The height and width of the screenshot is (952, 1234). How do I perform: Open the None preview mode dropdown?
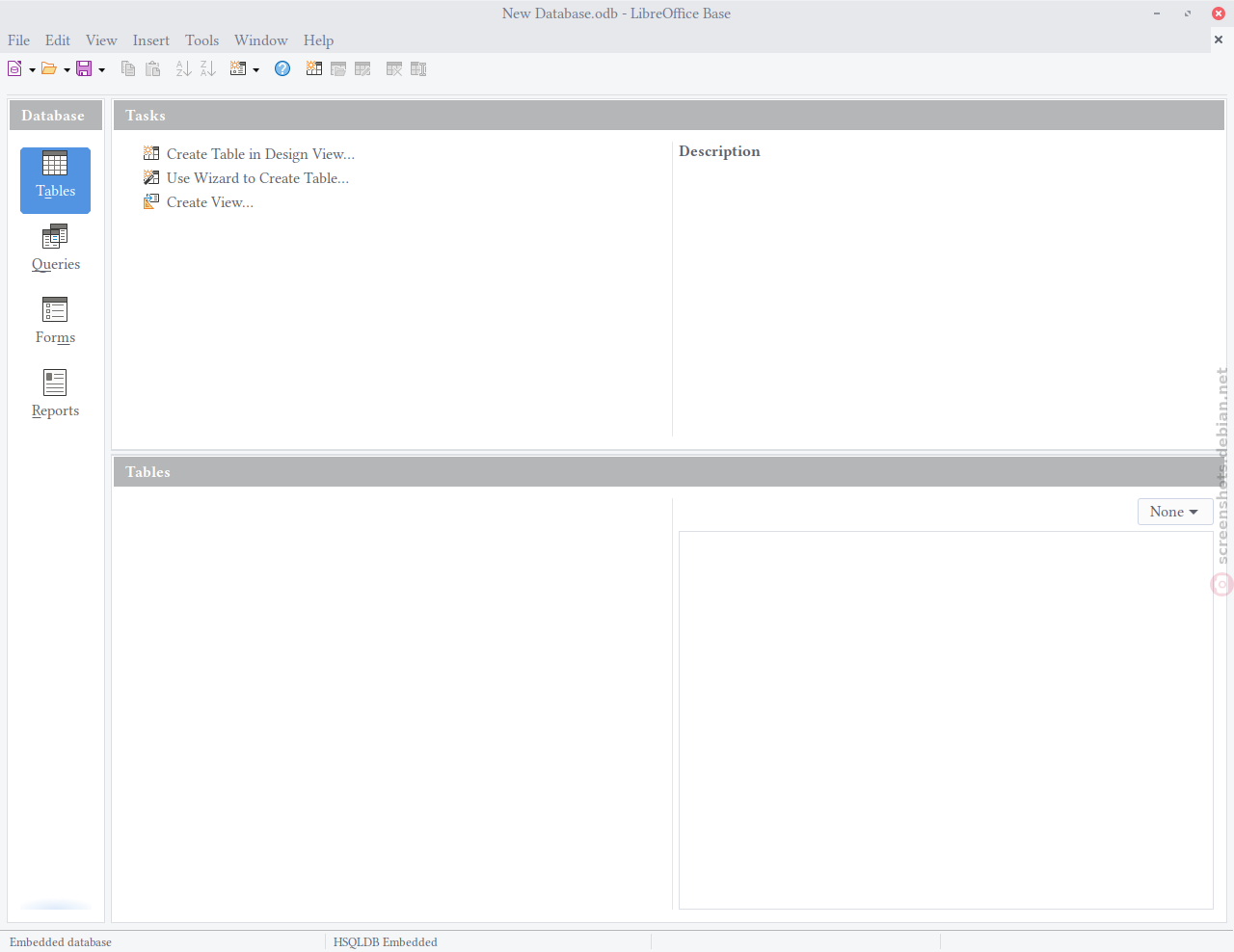(1174, 512)
